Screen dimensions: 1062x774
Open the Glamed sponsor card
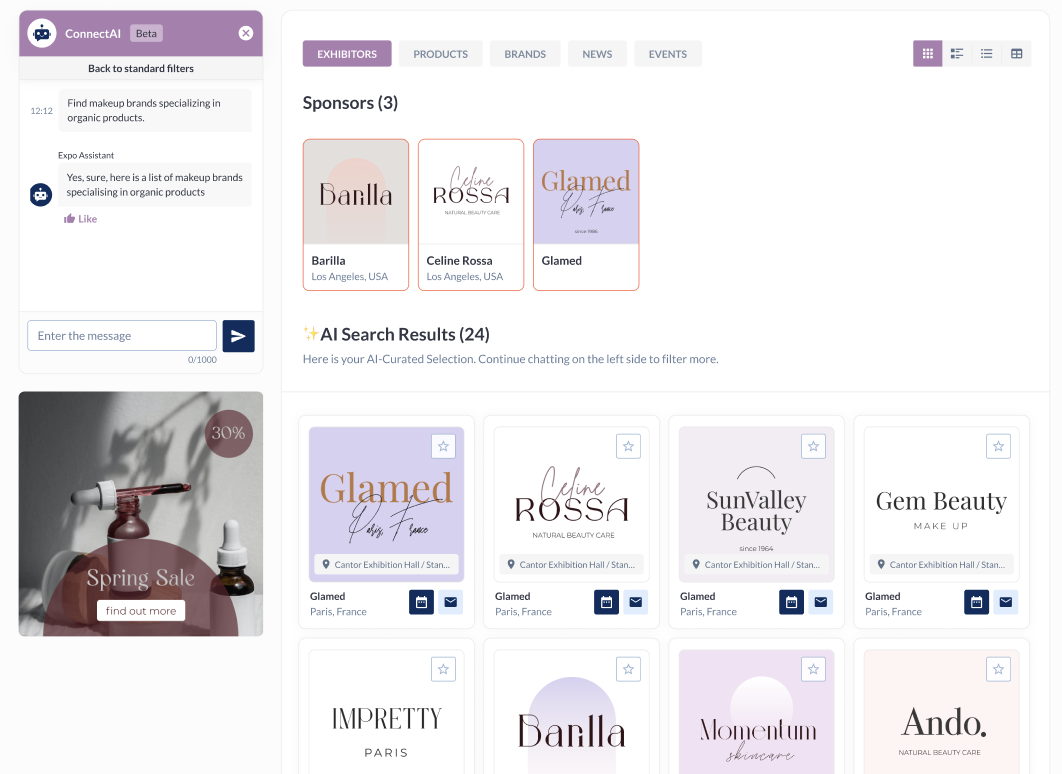(586, 215)
